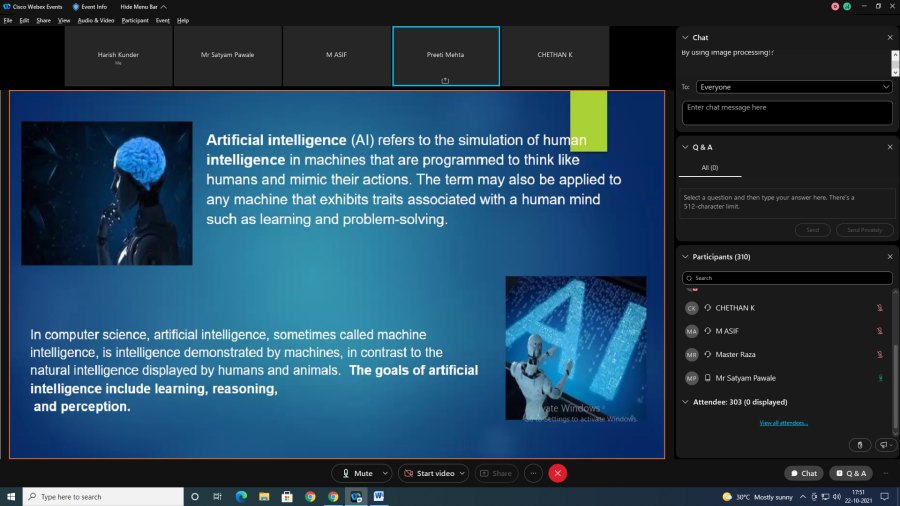900x506 pixels.
Task: Click the red leave meeting button
Action: click(x=558, y=473)
